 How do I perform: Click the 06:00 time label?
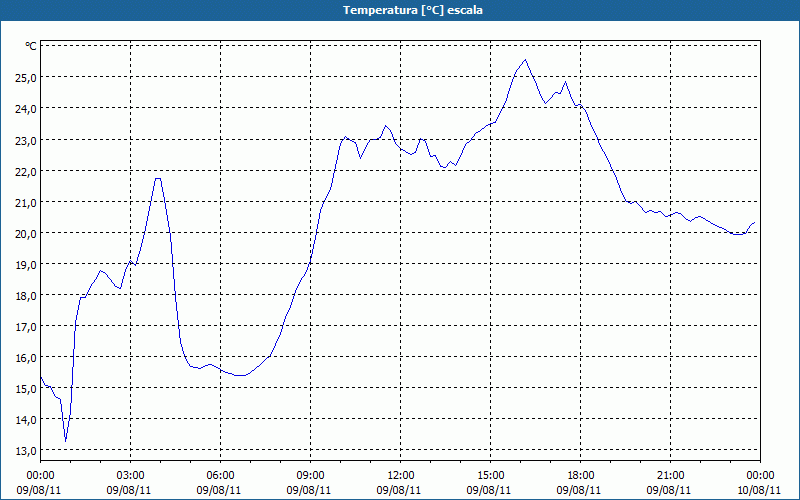(x=220, y=475)
